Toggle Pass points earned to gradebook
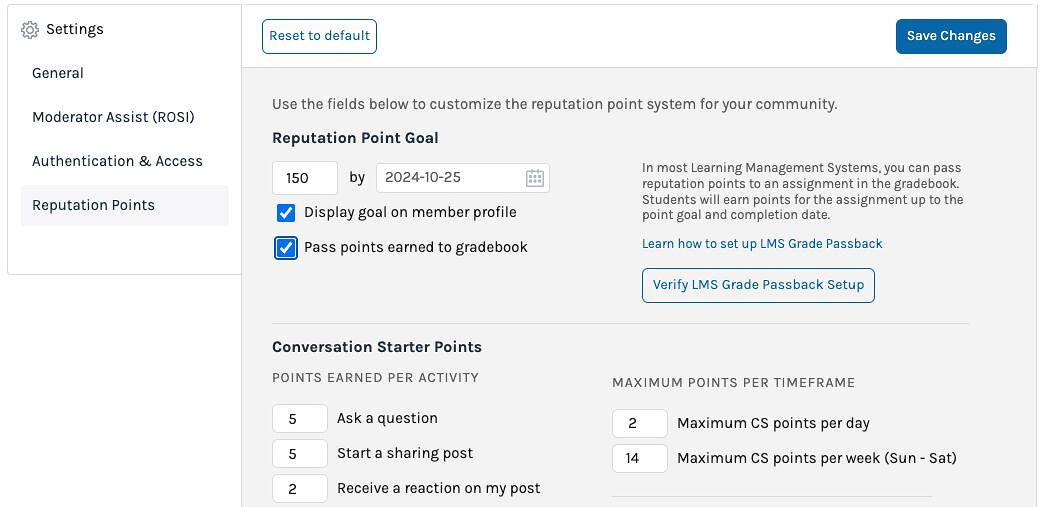 coord(286,248)
